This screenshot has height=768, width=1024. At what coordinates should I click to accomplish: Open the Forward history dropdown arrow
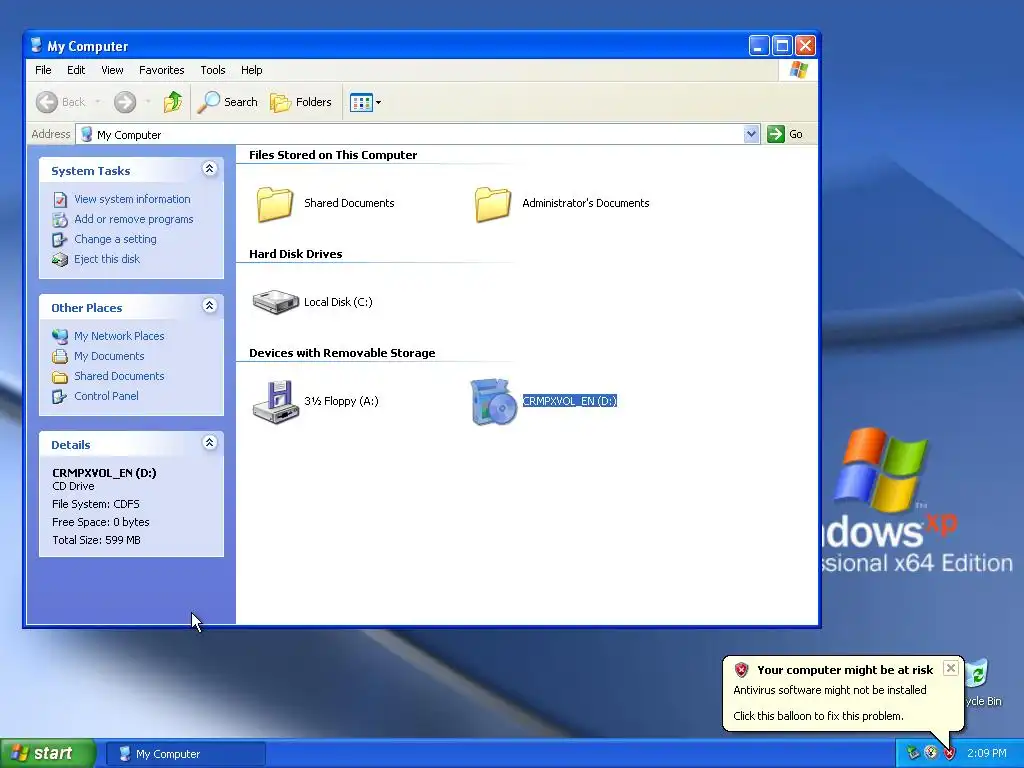[x=148, y=102]
